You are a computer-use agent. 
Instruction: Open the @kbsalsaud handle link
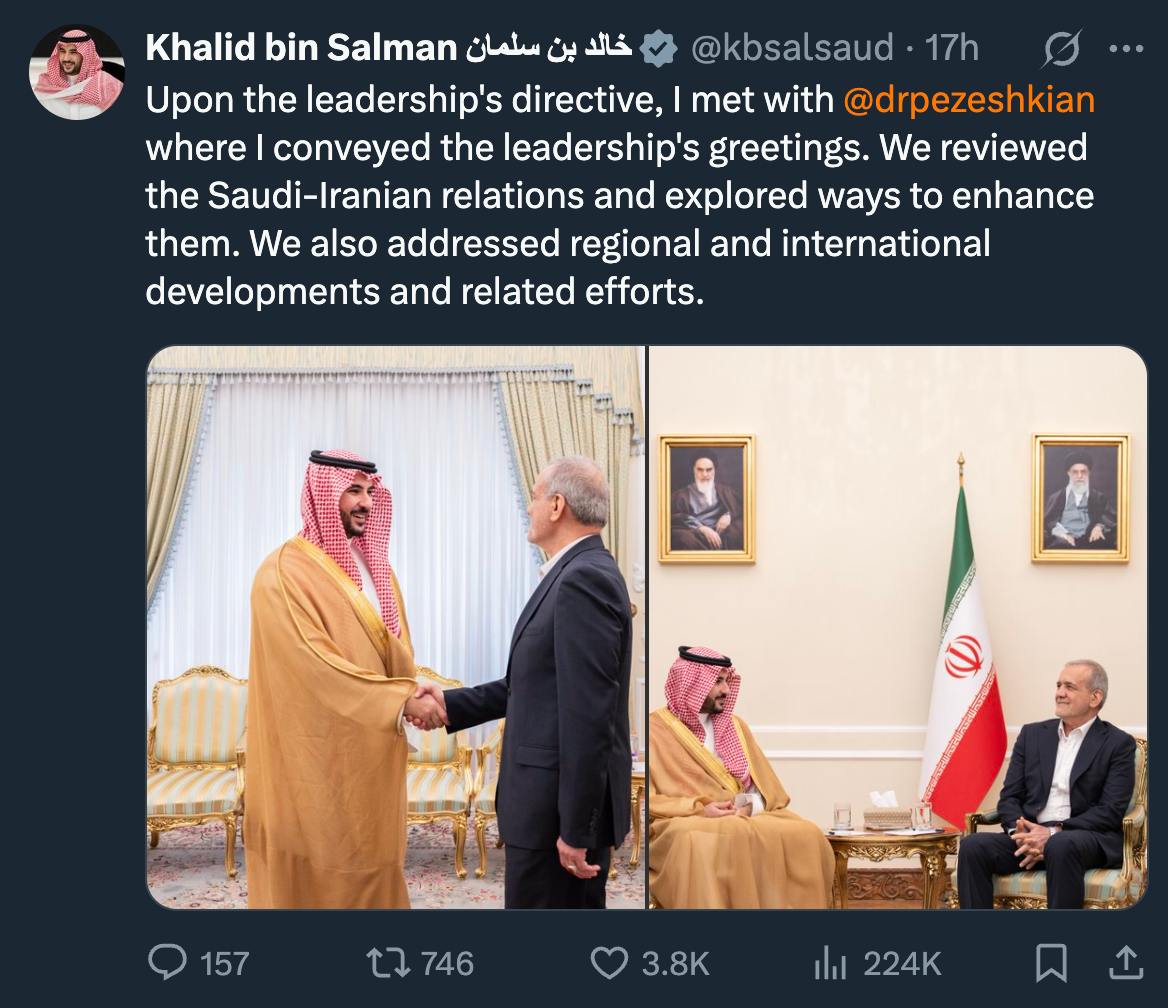[793, 47]
